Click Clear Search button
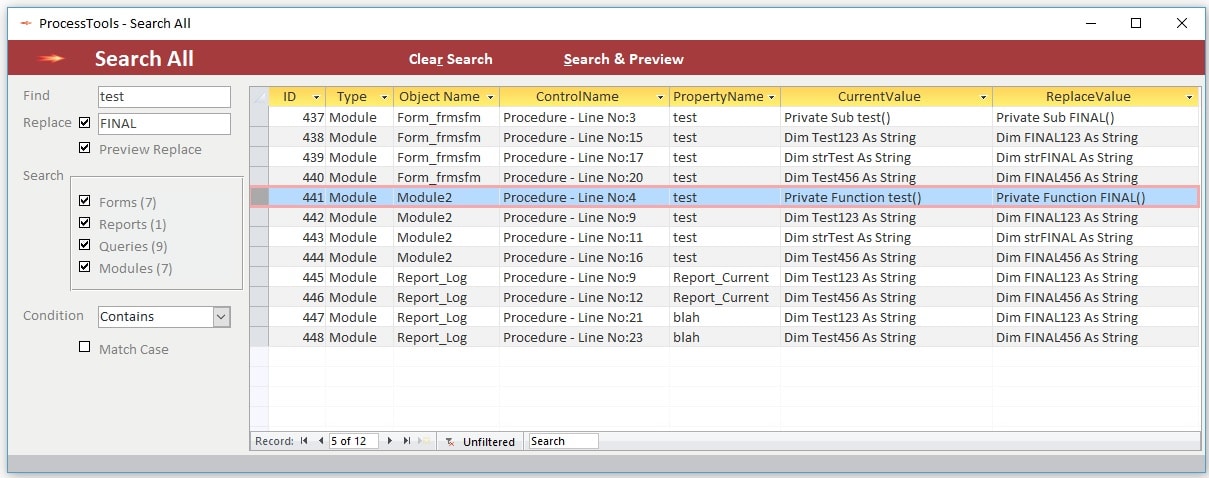 450,59
